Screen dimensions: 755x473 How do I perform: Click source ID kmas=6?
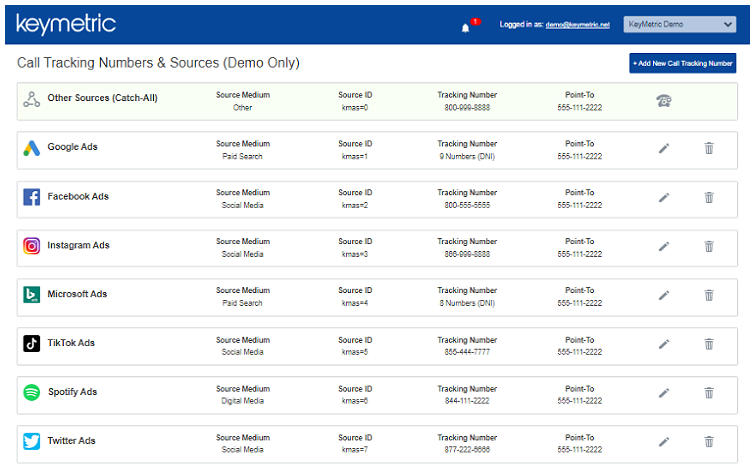tap(355, 401)
